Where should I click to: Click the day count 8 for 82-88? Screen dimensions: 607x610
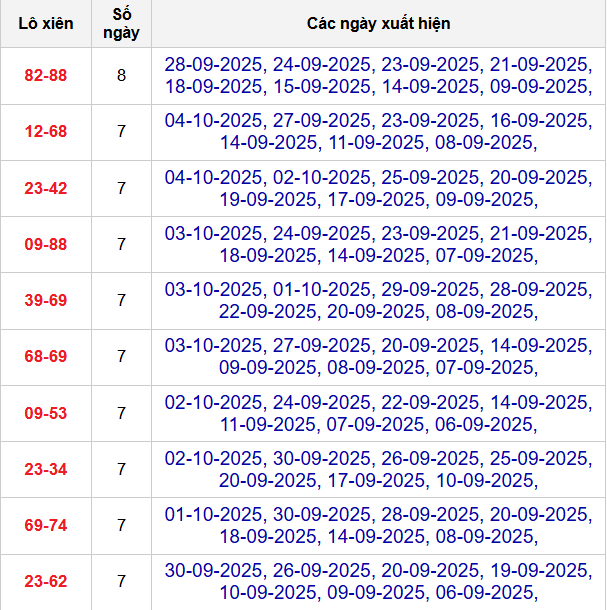point(121,76)
